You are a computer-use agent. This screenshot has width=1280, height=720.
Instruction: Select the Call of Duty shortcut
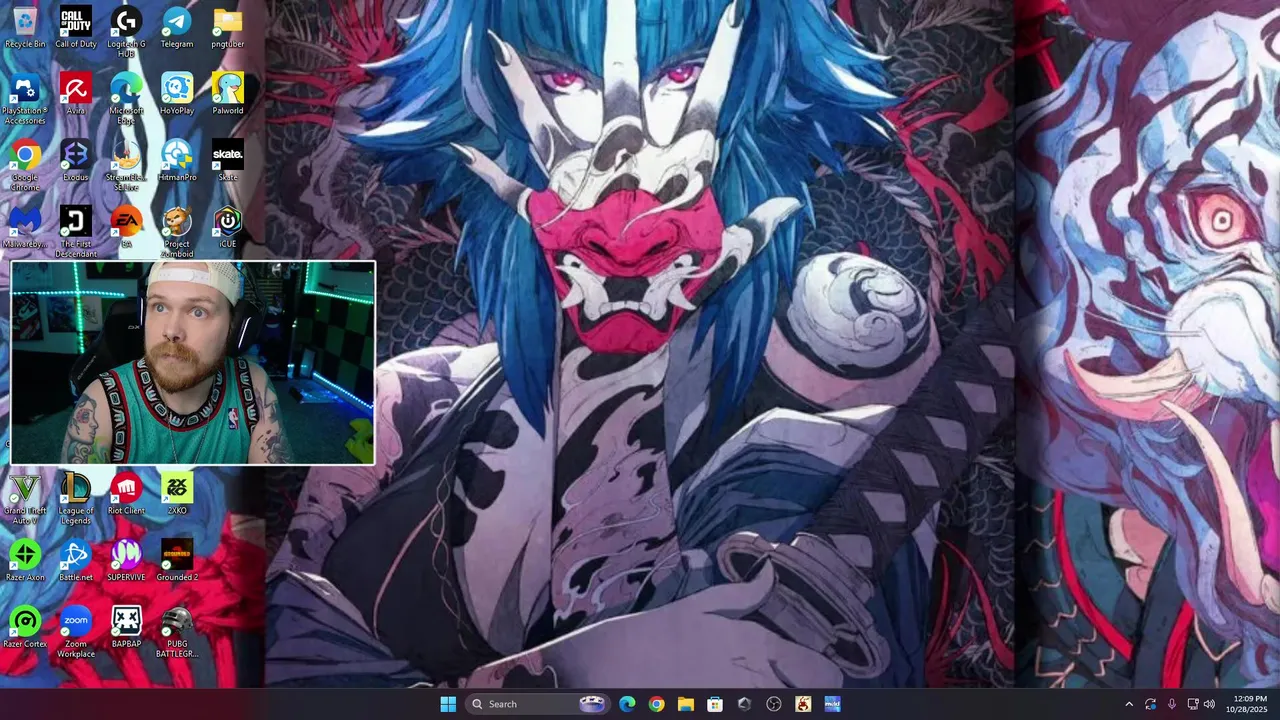click(x=76, y=27)
